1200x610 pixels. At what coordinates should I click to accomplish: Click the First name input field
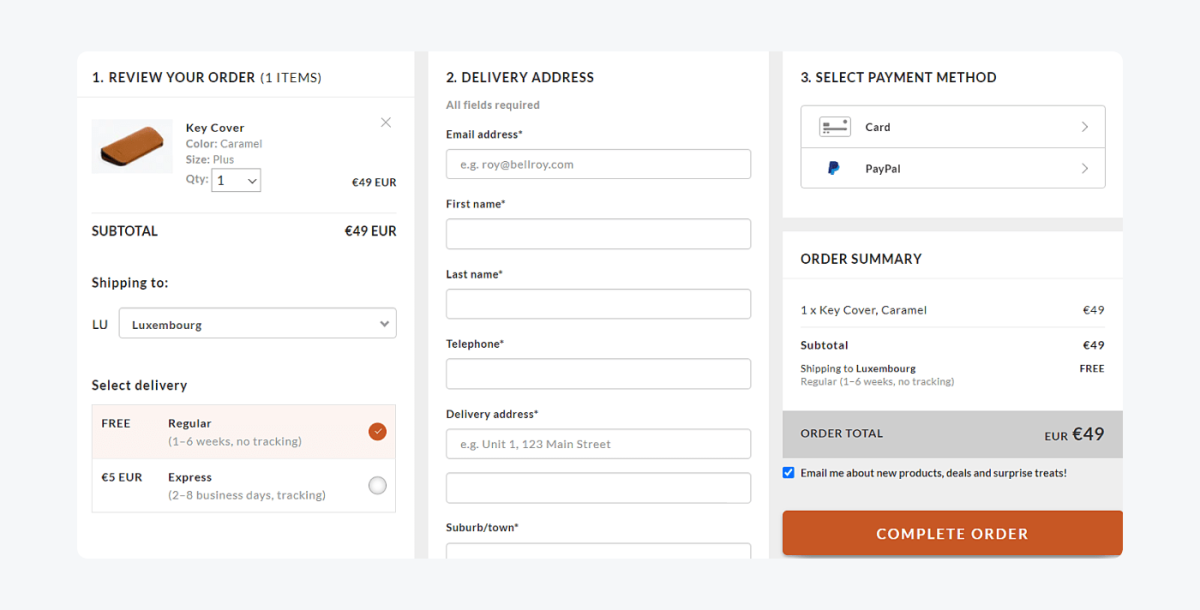click(598, 233)
